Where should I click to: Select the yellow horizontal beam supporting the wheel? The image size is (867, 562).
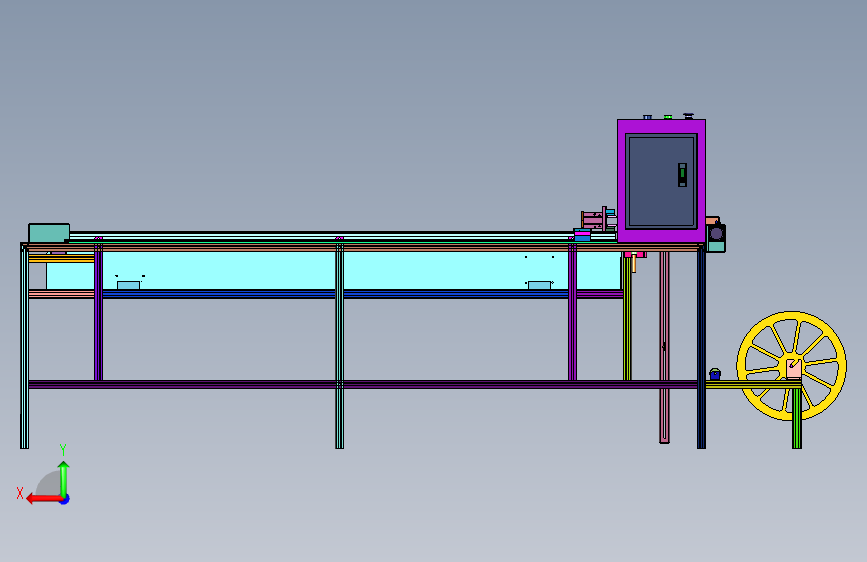pos(753,384)
